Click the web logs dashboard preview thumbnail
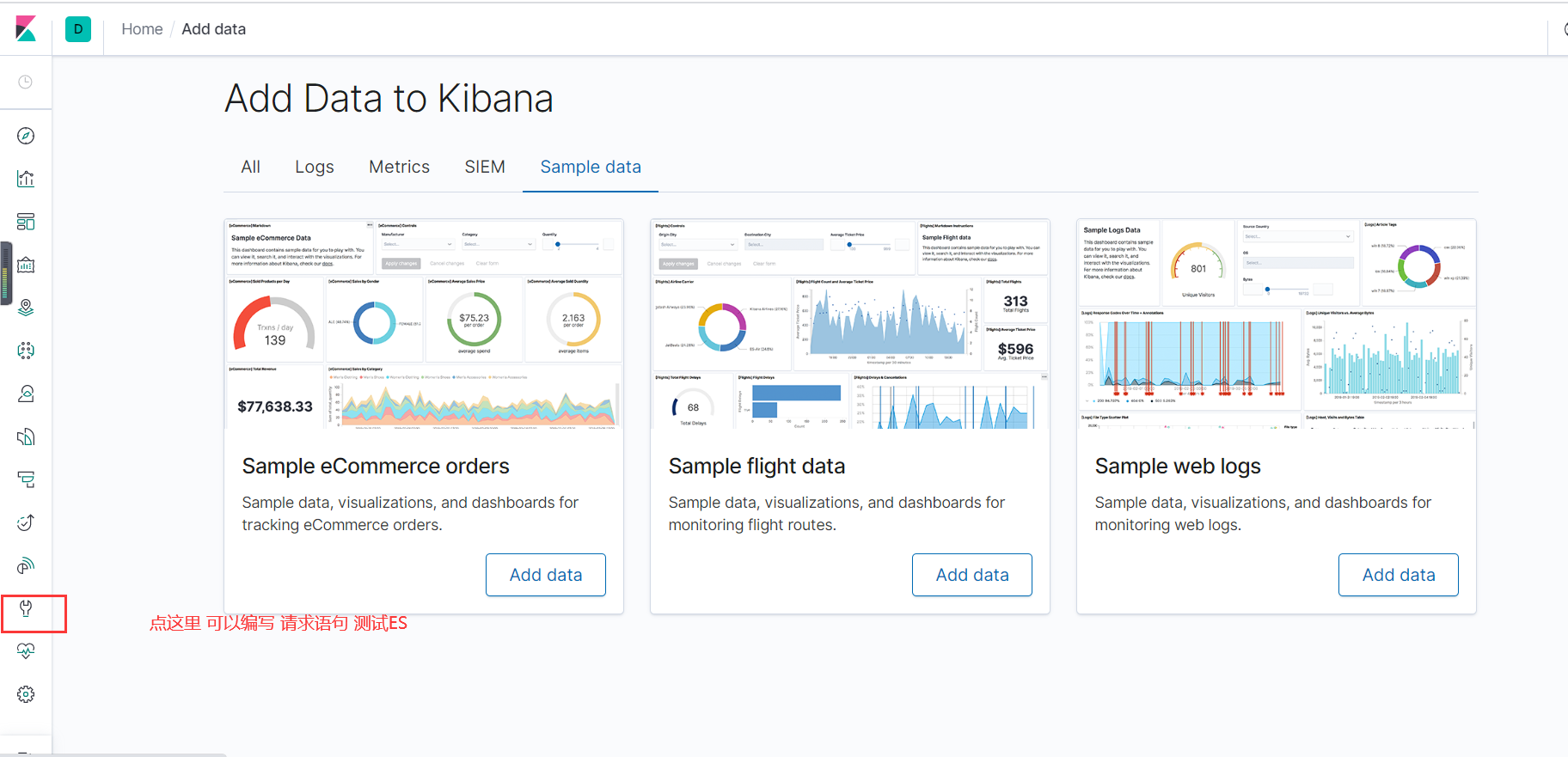 tap(1277, 324)
